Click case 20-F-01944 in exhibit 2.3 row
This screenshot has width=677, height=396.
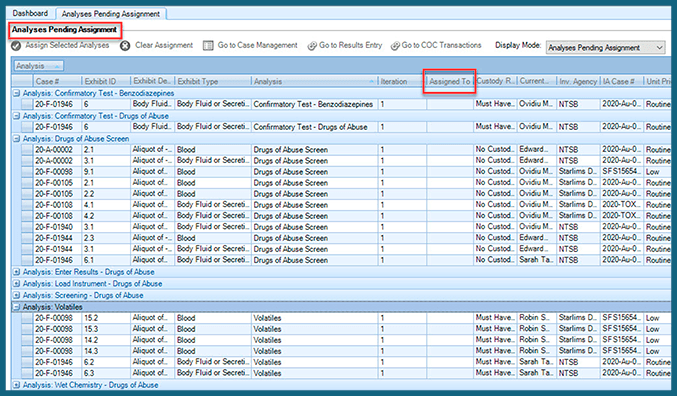coord(54,238)
